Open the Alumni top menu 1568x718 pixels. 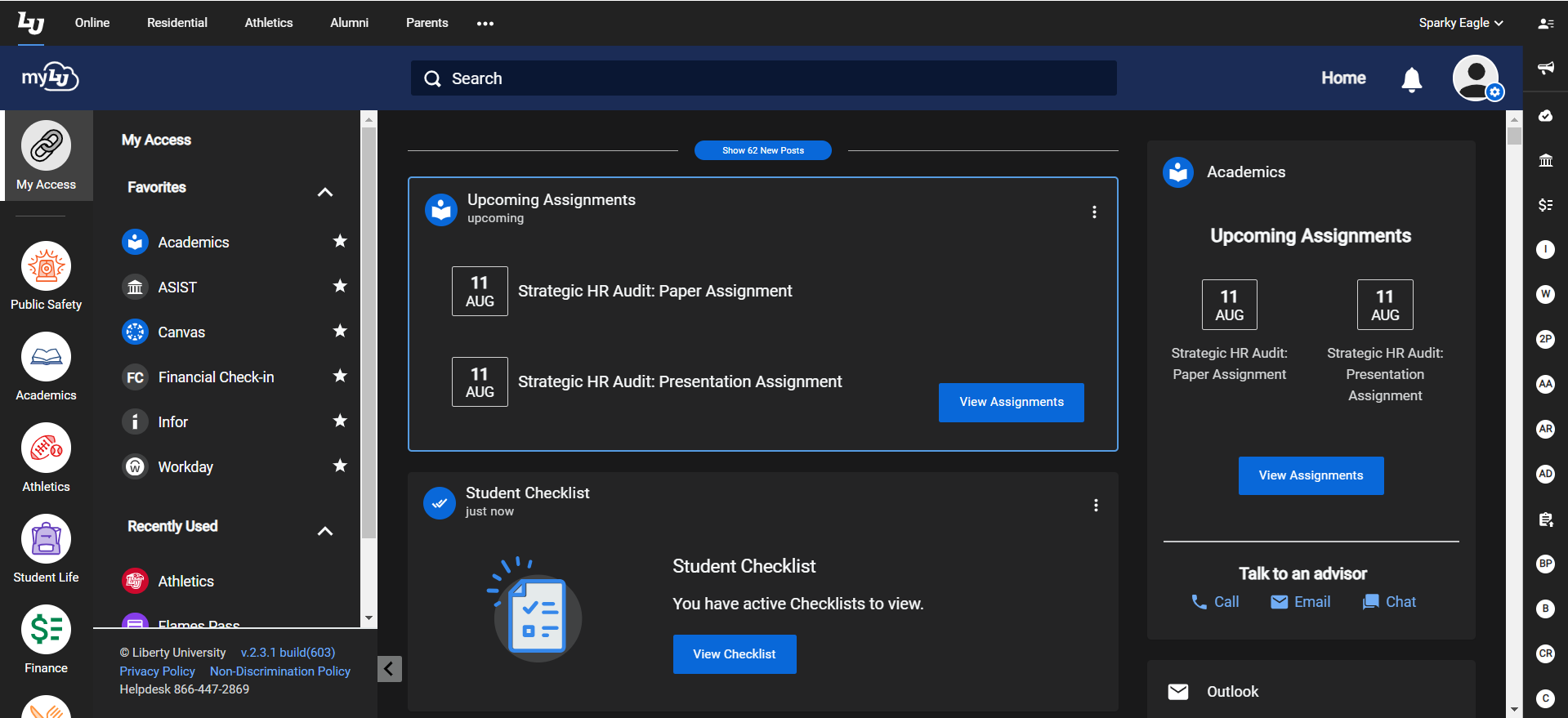click(x=350, y=23)
